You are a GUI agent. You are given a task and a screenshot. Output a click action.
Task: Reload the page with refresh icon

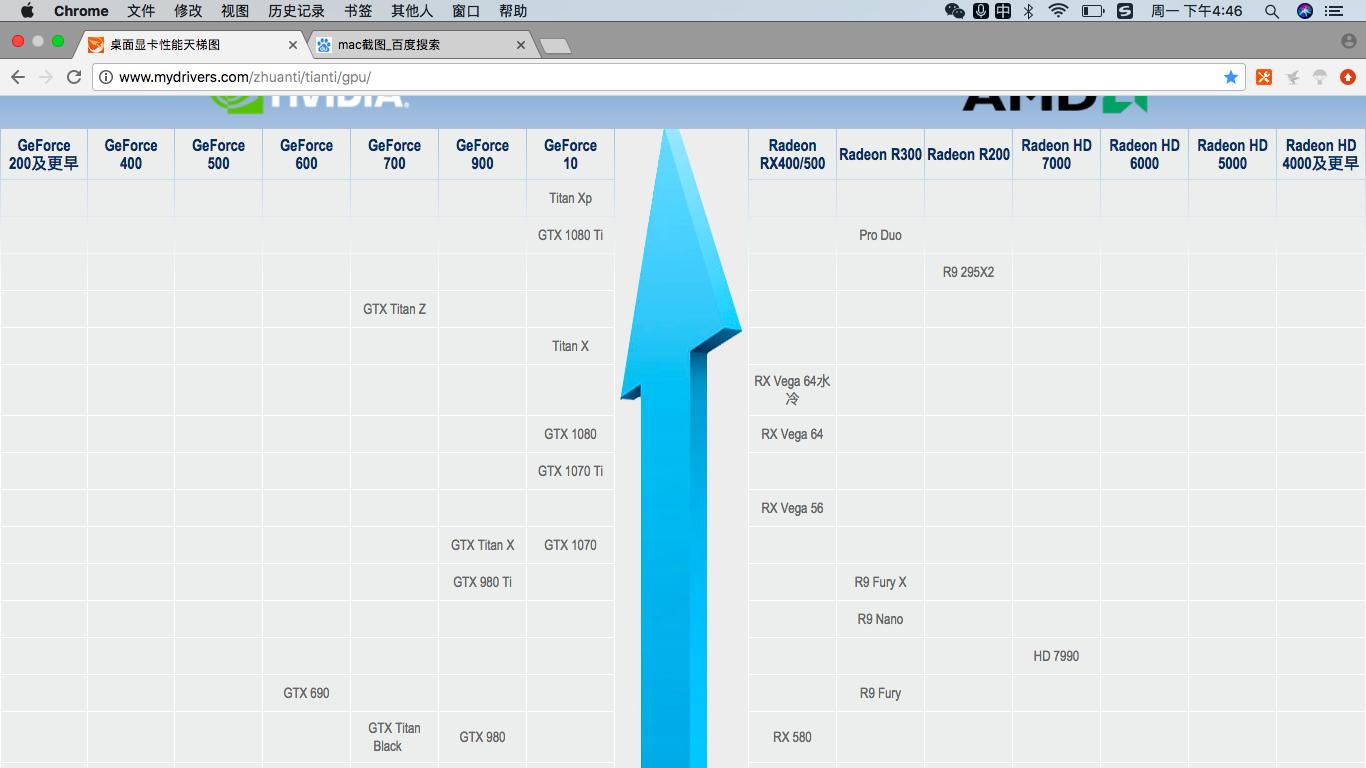tap(74, 77)
